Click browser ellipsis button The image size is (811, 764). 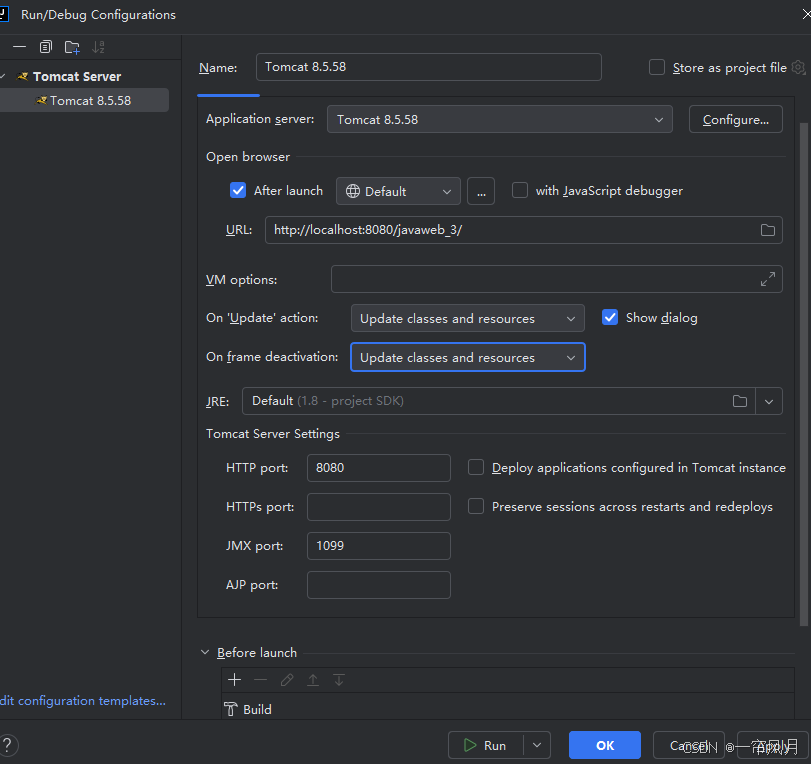(x=481, y=191)
